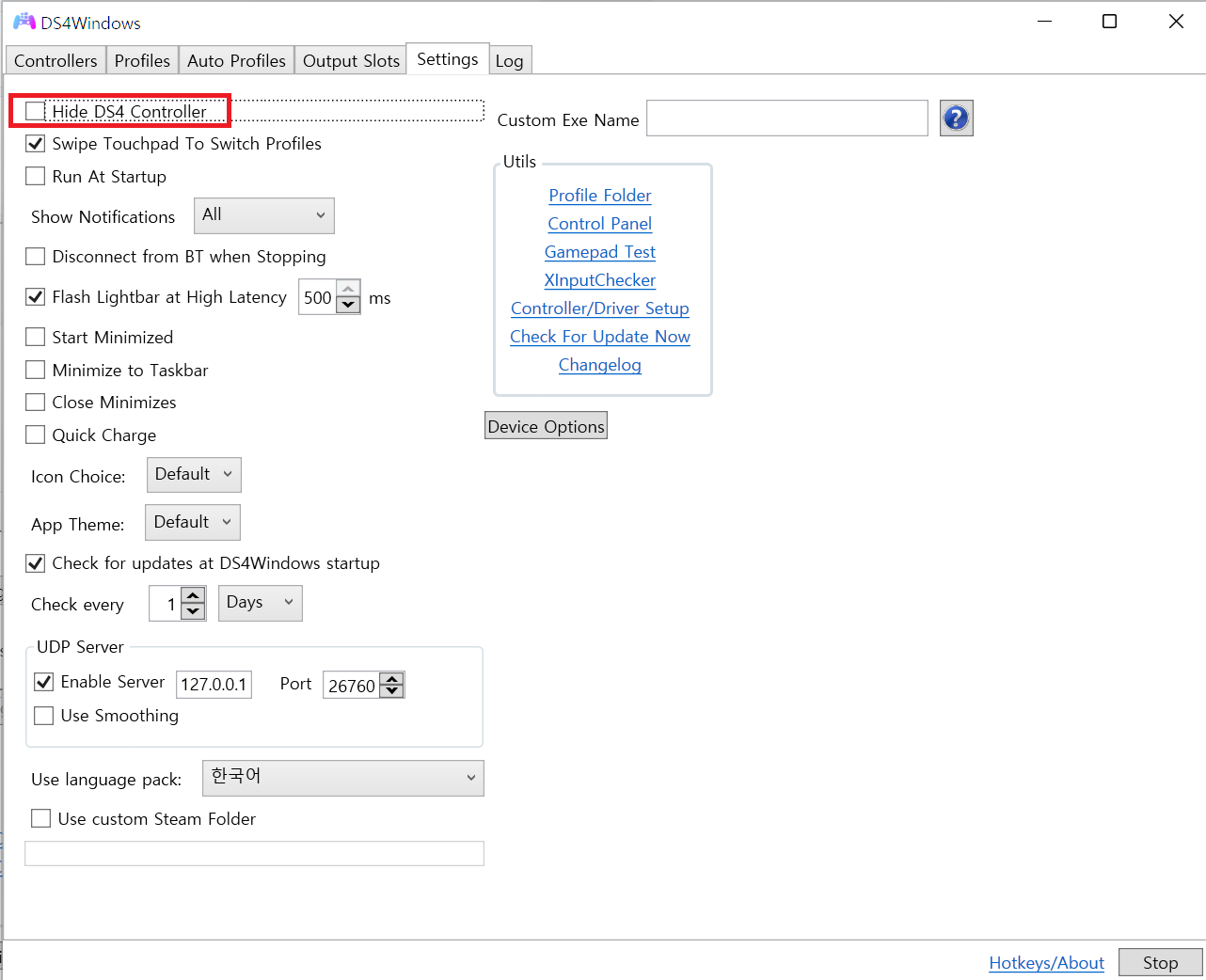Image resolution: width=1206 pixels, height=980 pixels.
Task: Tick Minimize to Taskbar checkbox
Action: (x=35, y=370)
